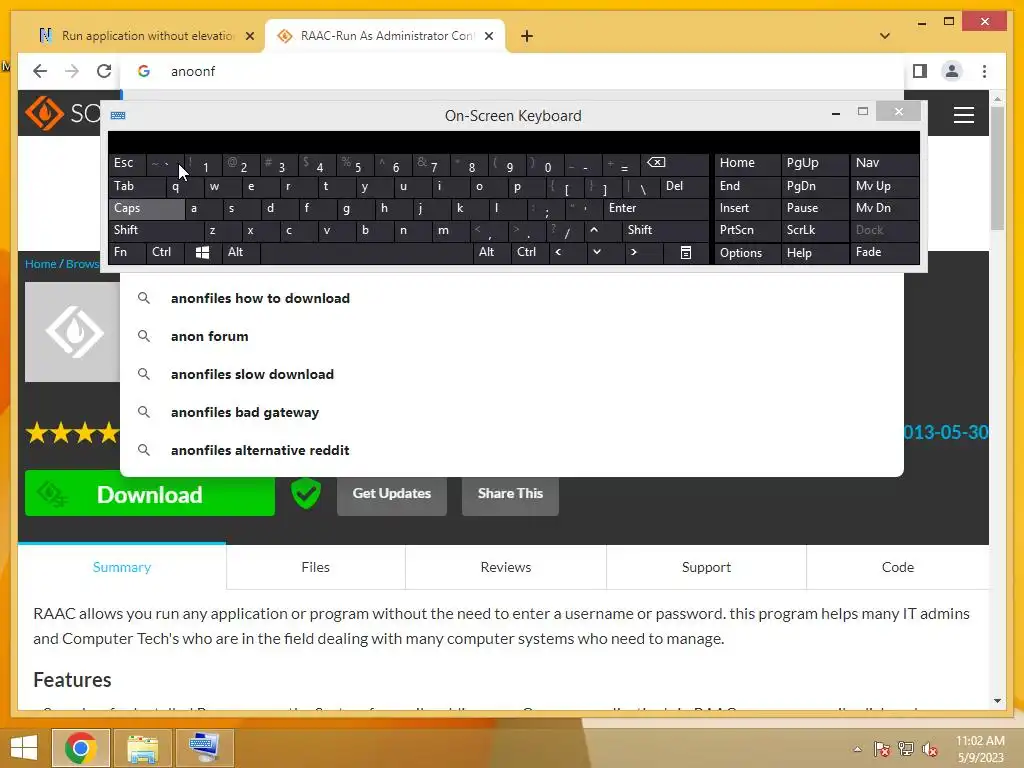Open a new browser tab

(x=527, y=36)
